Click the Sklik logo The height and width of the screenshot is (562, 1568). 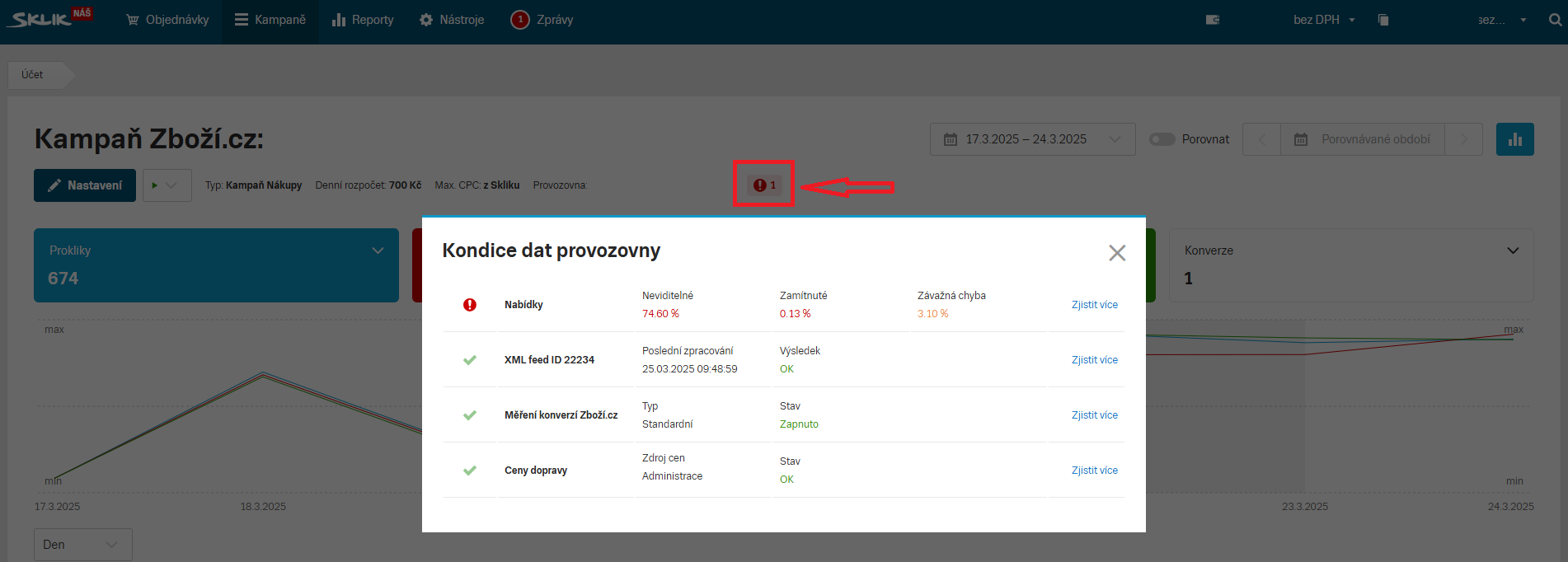coord(49,17)
